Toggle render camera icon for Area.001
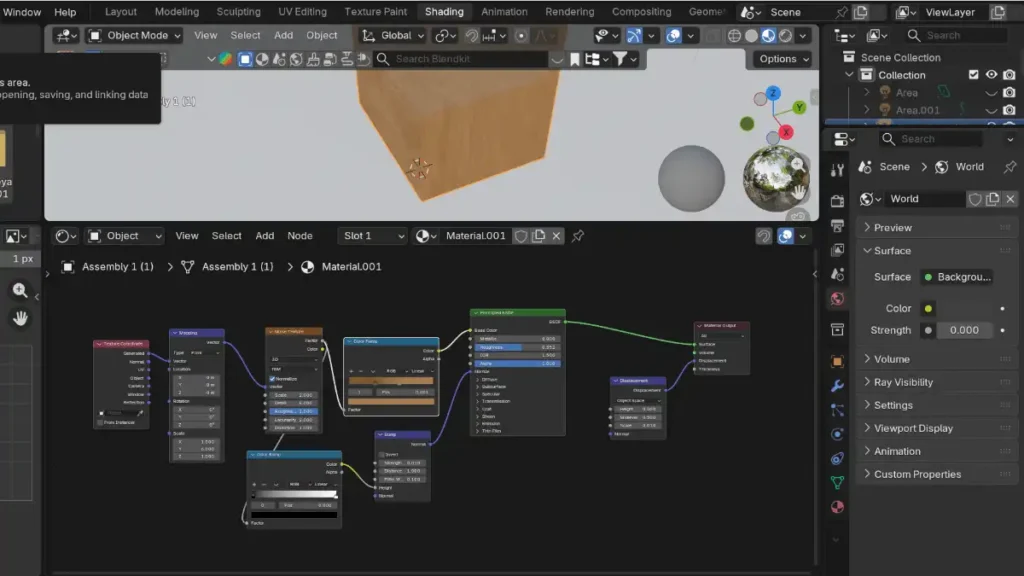 tap(1009, 110)
